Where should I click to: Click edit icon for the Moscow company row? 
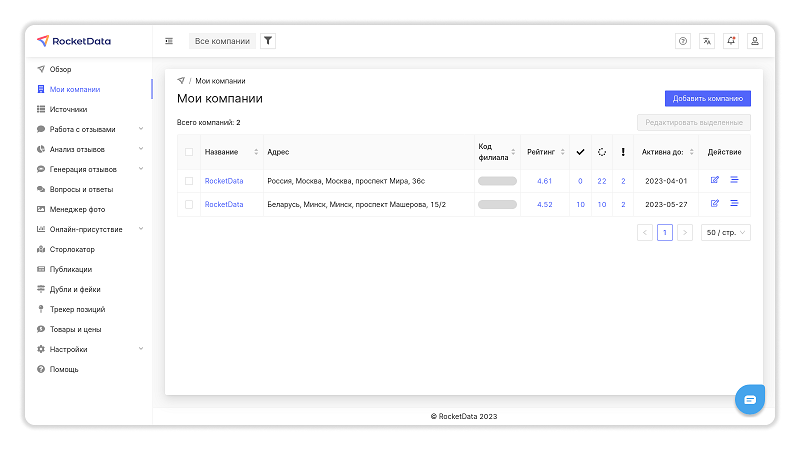[714, 180]
